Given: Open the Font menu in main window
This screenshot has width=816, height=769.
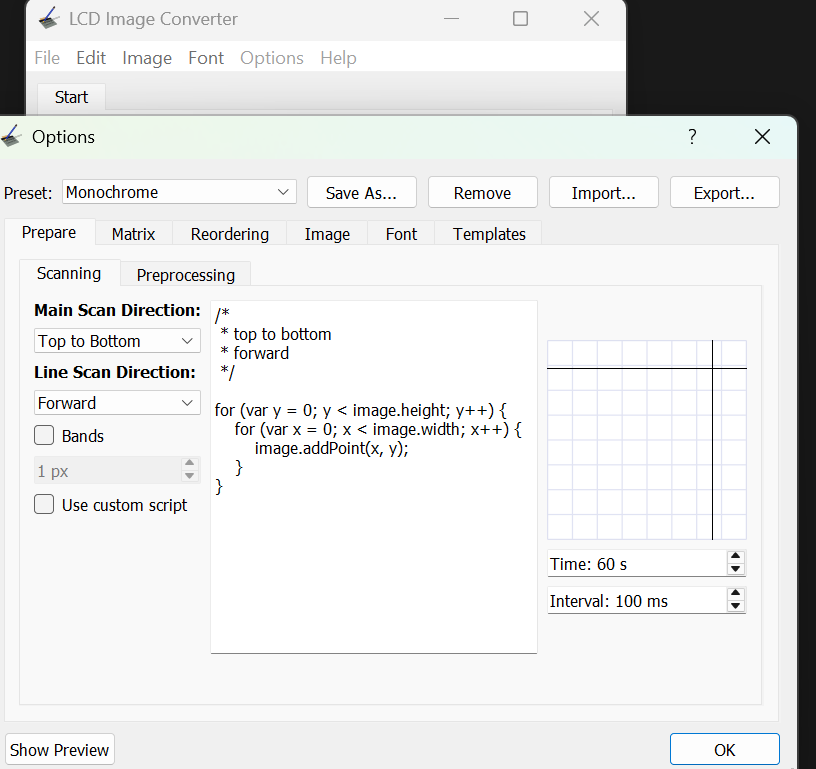Looking at the screenshot, I should [x=206, y=58].
